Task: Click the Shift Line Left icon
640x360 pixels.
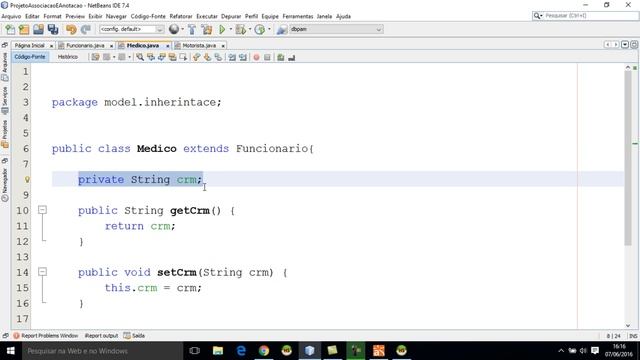Action: tap(232, 58)
